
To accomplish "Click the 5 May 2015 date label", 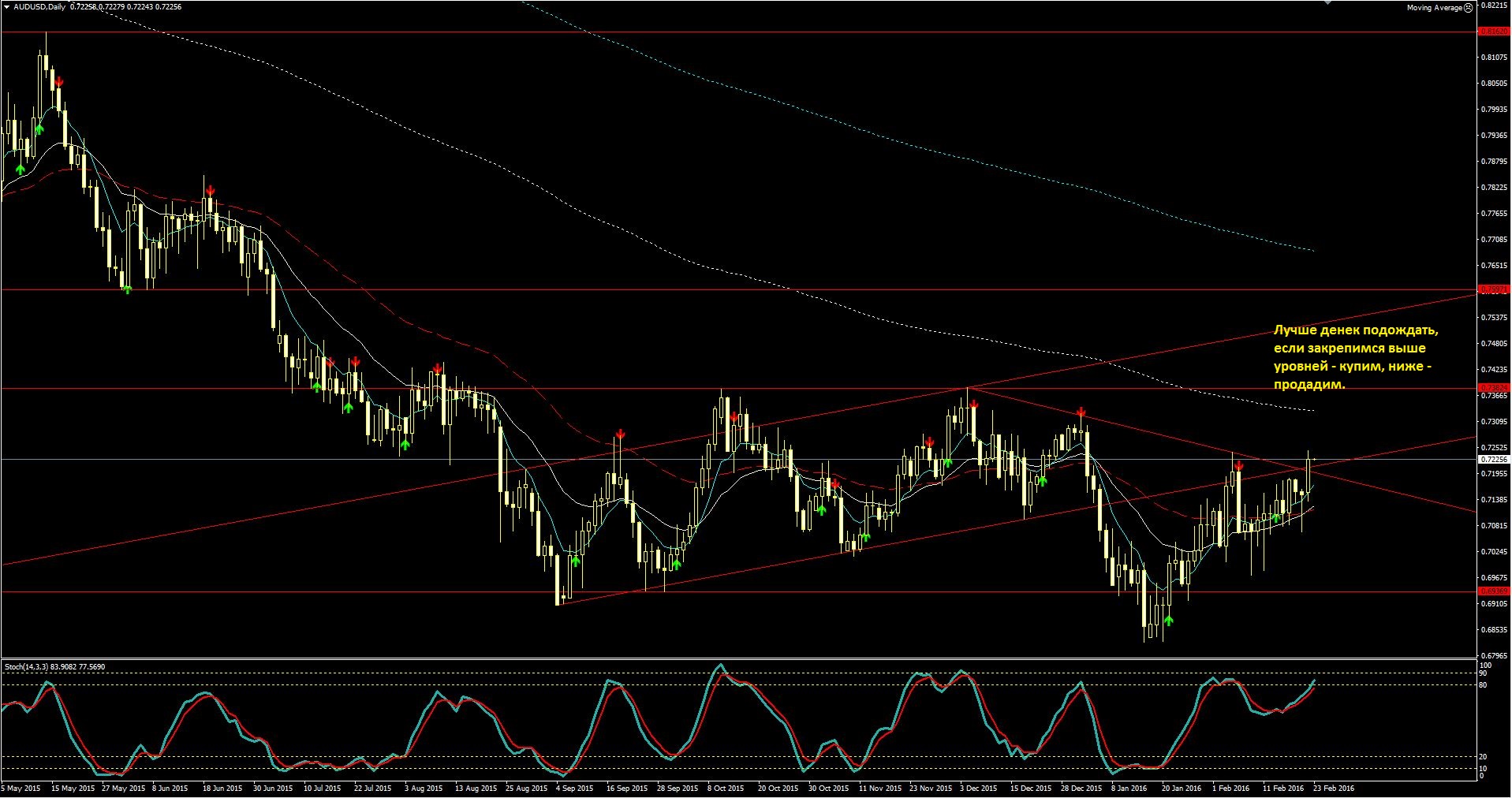I will (21, 788).
